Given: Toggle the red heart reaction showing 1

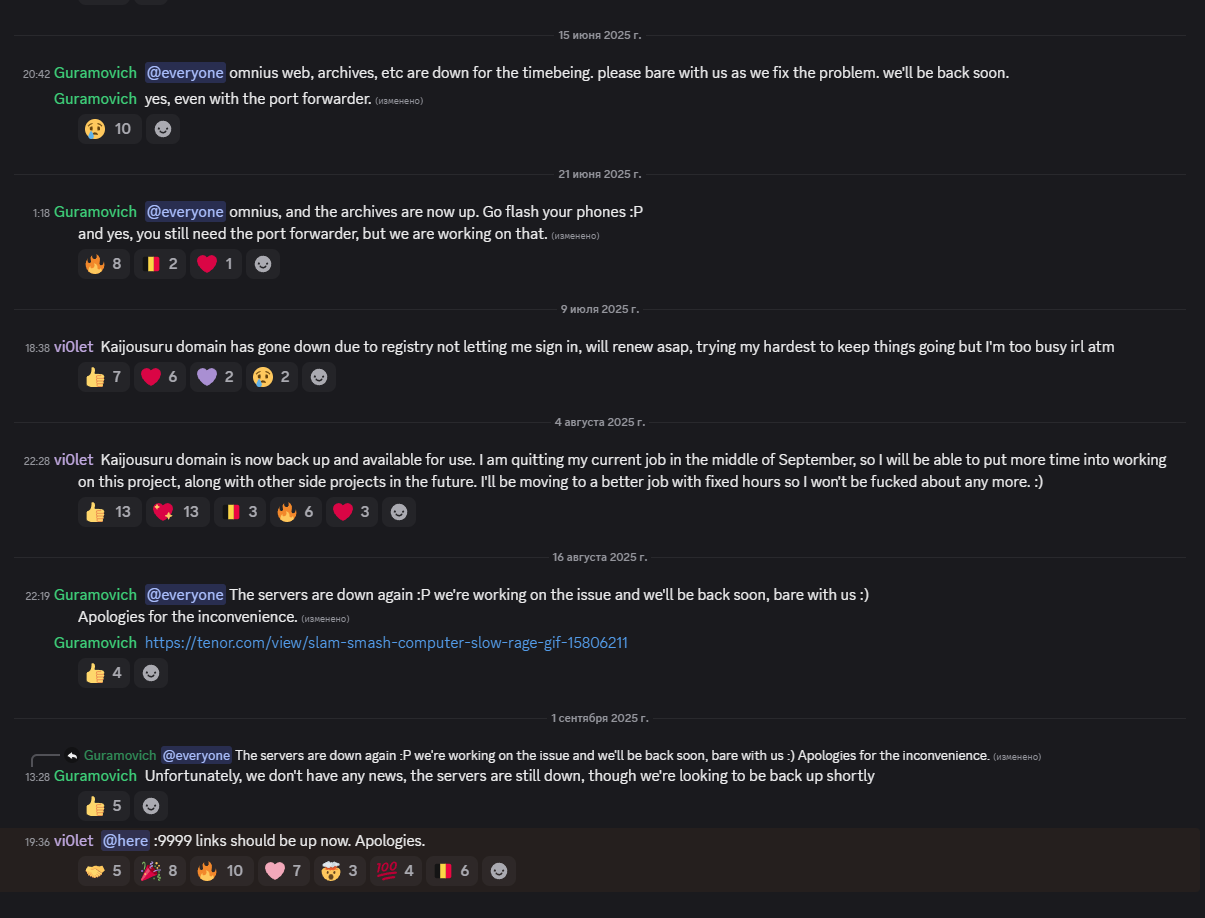Looking at the screenshot, I should point(216,264).
